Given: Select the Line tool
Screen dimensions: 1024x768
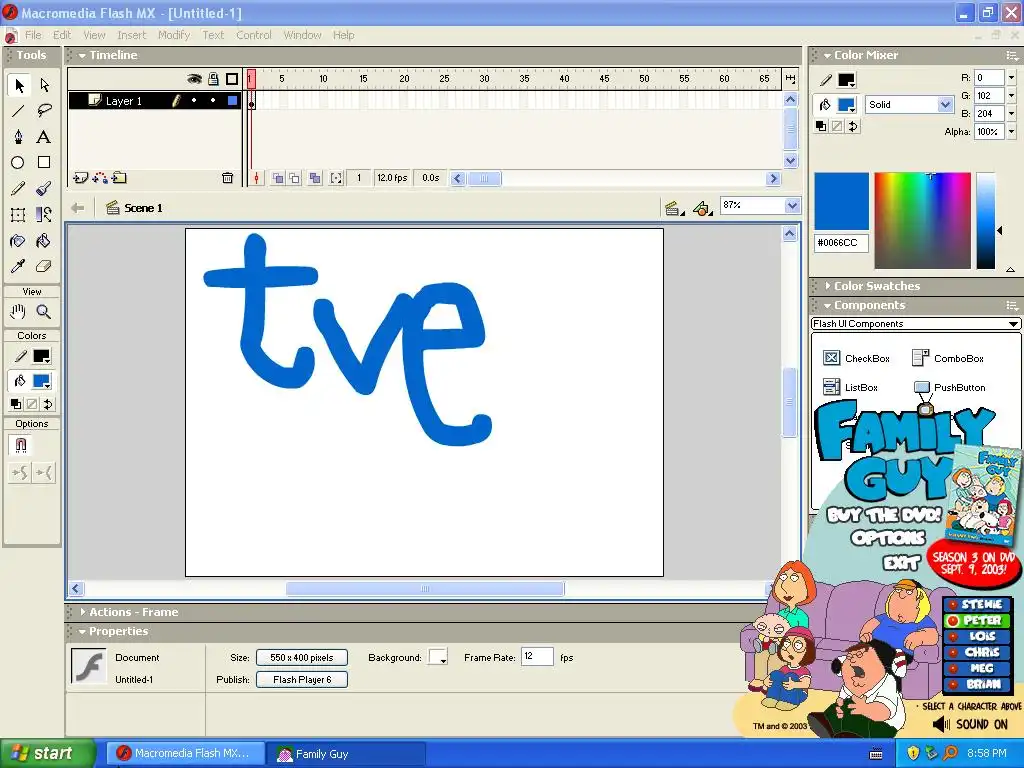Looking at the screenshot, I should [x=18, y=111].
